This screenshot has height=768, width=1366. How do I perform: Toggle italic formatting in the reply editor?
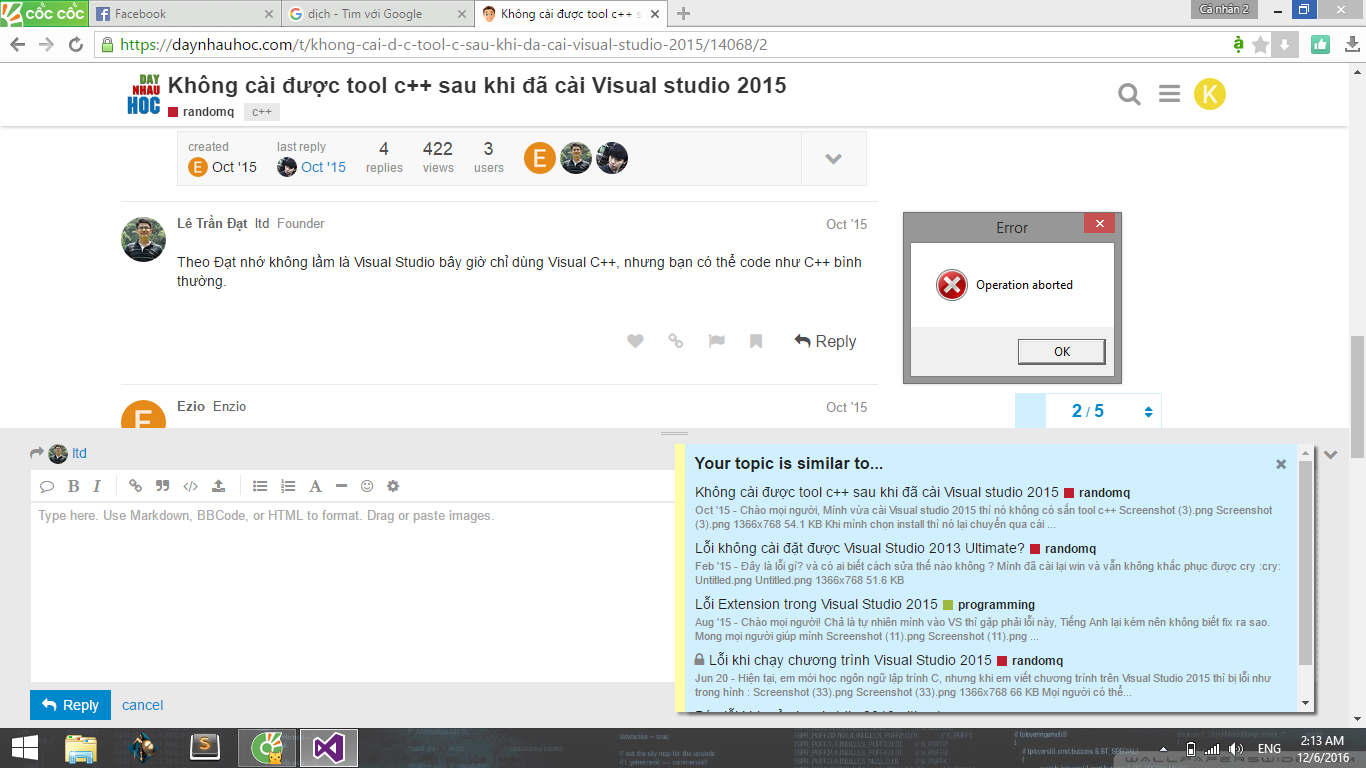point(97,486)
